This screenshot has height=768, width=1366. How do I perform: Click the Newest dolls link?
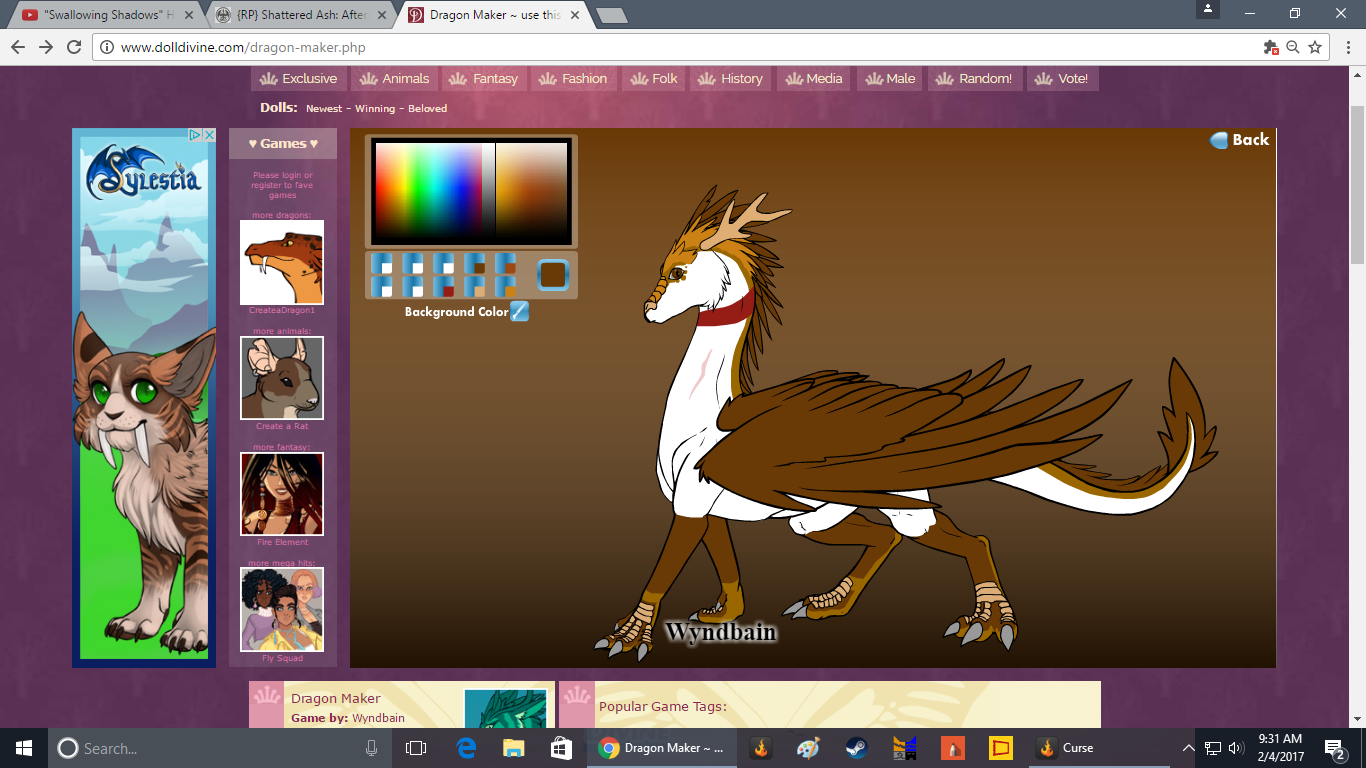(324, 108)
